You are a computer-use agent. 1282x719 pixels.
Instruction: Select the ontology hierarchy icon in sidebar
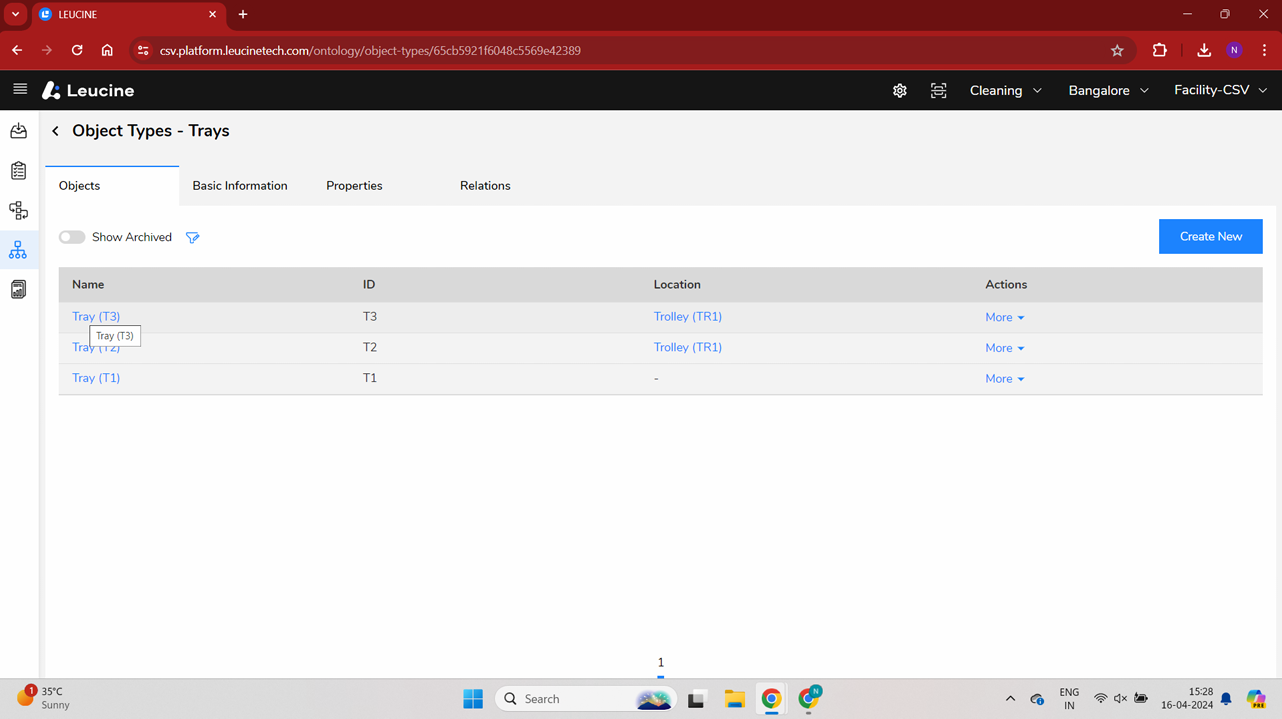pos(18,250)
